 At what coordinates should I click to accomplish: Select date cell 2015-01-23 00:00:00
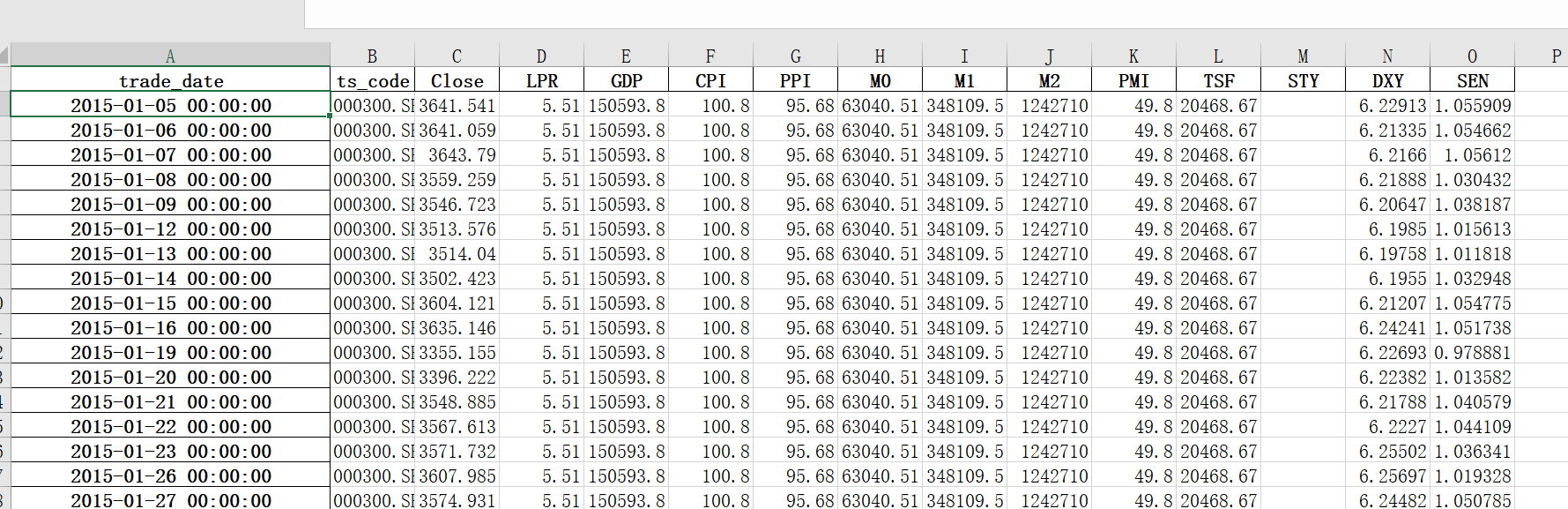pos(170,451)
